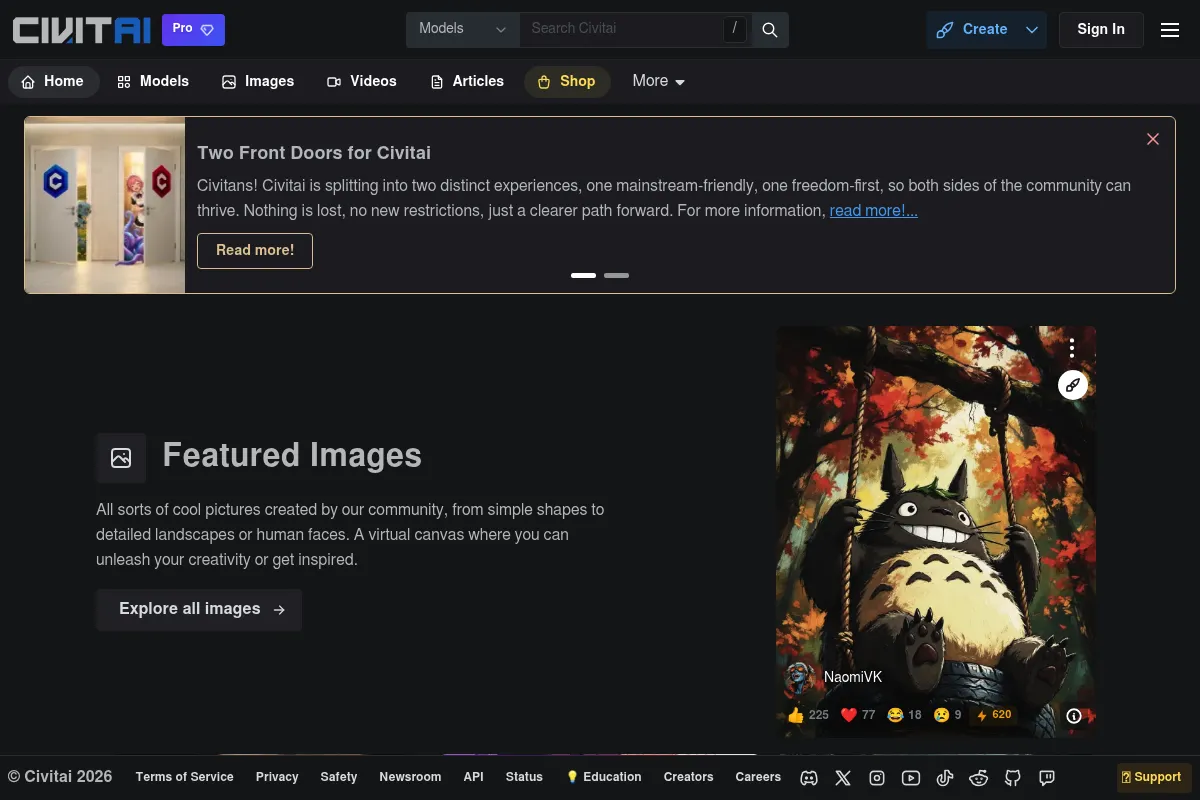Focus the Search Civitai input field
The width and height of the screenshot is (1200, 800).
click(x=621, y=30)
